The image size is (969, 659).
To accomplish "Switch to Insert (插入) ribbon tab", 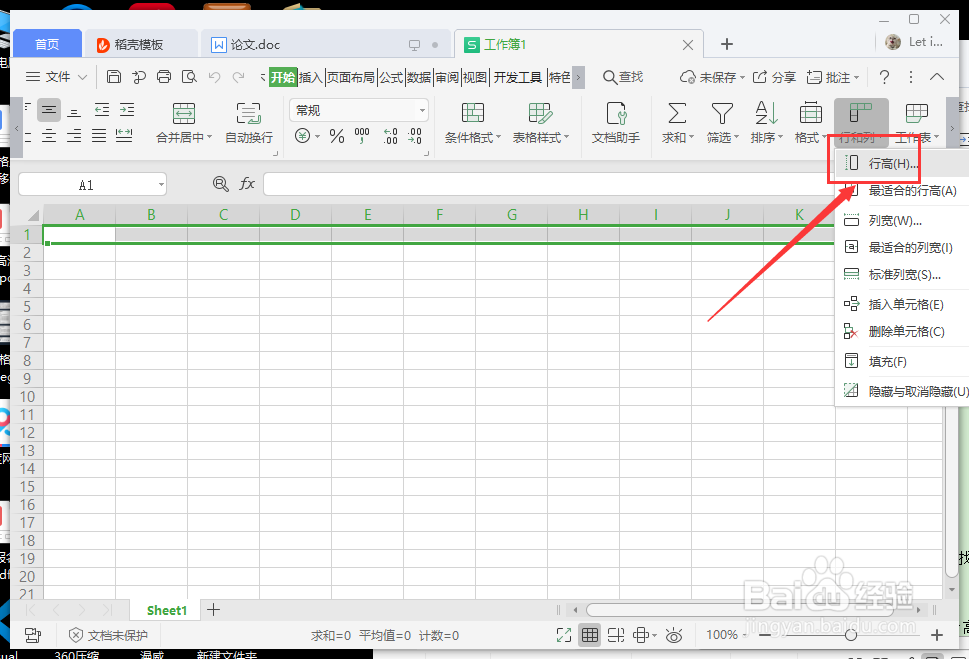I will point(311,77).
